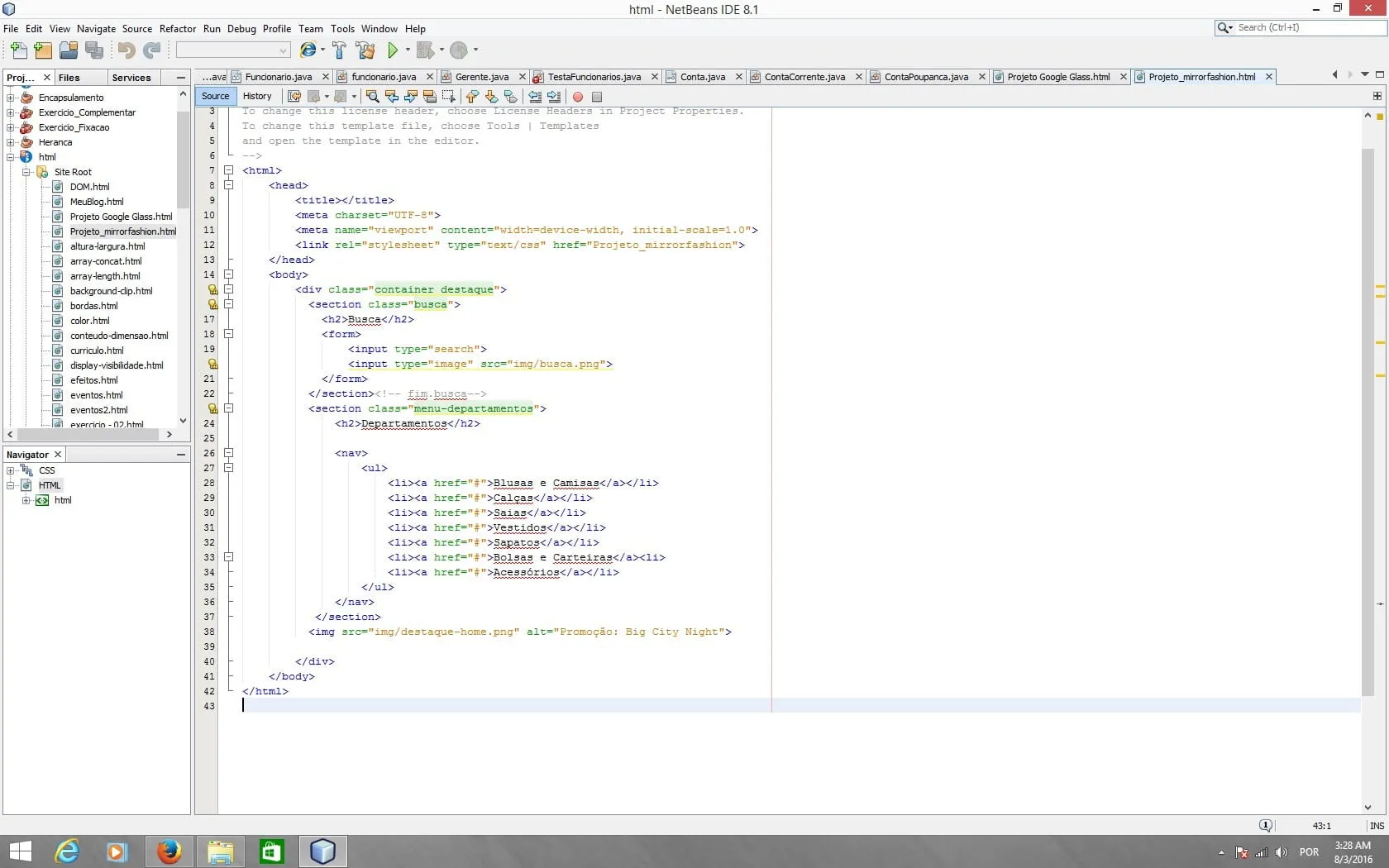Viewport: 1389px width, 868px height.
Task: Collapse the fold at the body tag
Action: [229, 274]
